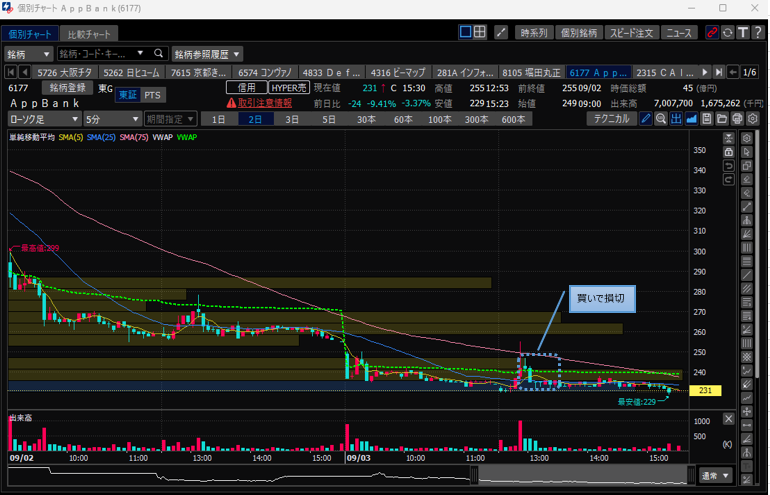Click the 銘柄・コード search input field
The height and width of the screenshot is (495, 770).
[105, 53]
